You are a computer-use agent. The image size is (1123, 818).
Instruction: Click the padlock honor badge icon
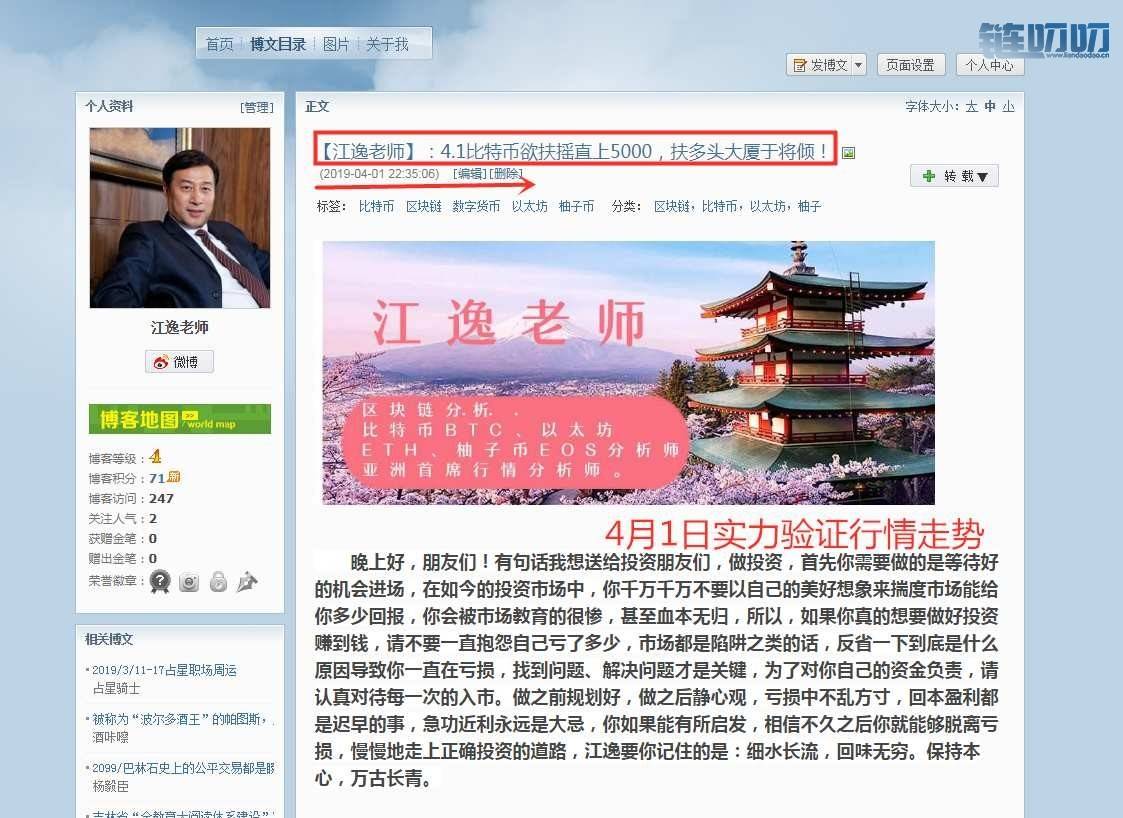(x=218, y=581)
